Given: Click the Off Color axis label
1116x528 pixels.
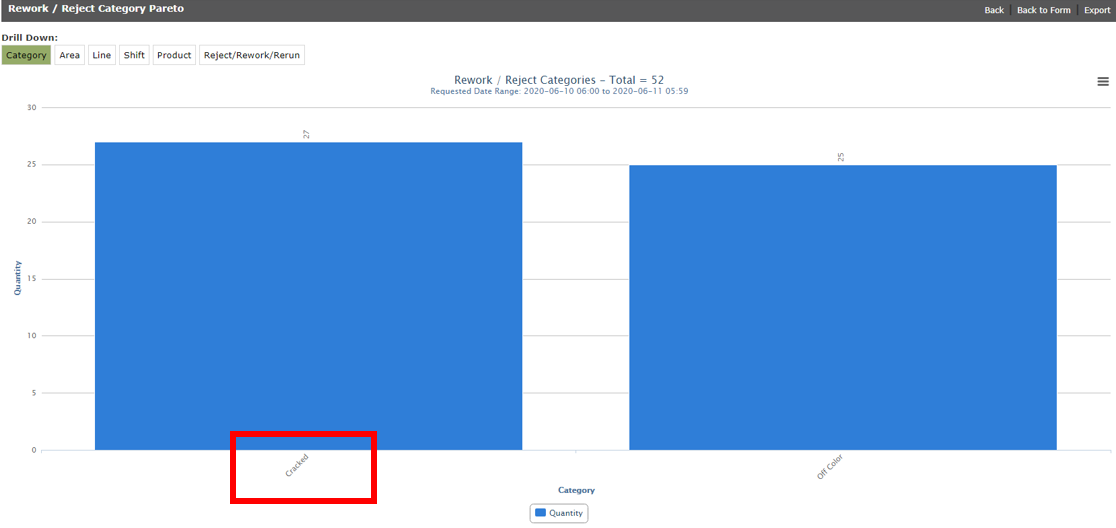Looking at the screenshot, I should pos(828,466).
